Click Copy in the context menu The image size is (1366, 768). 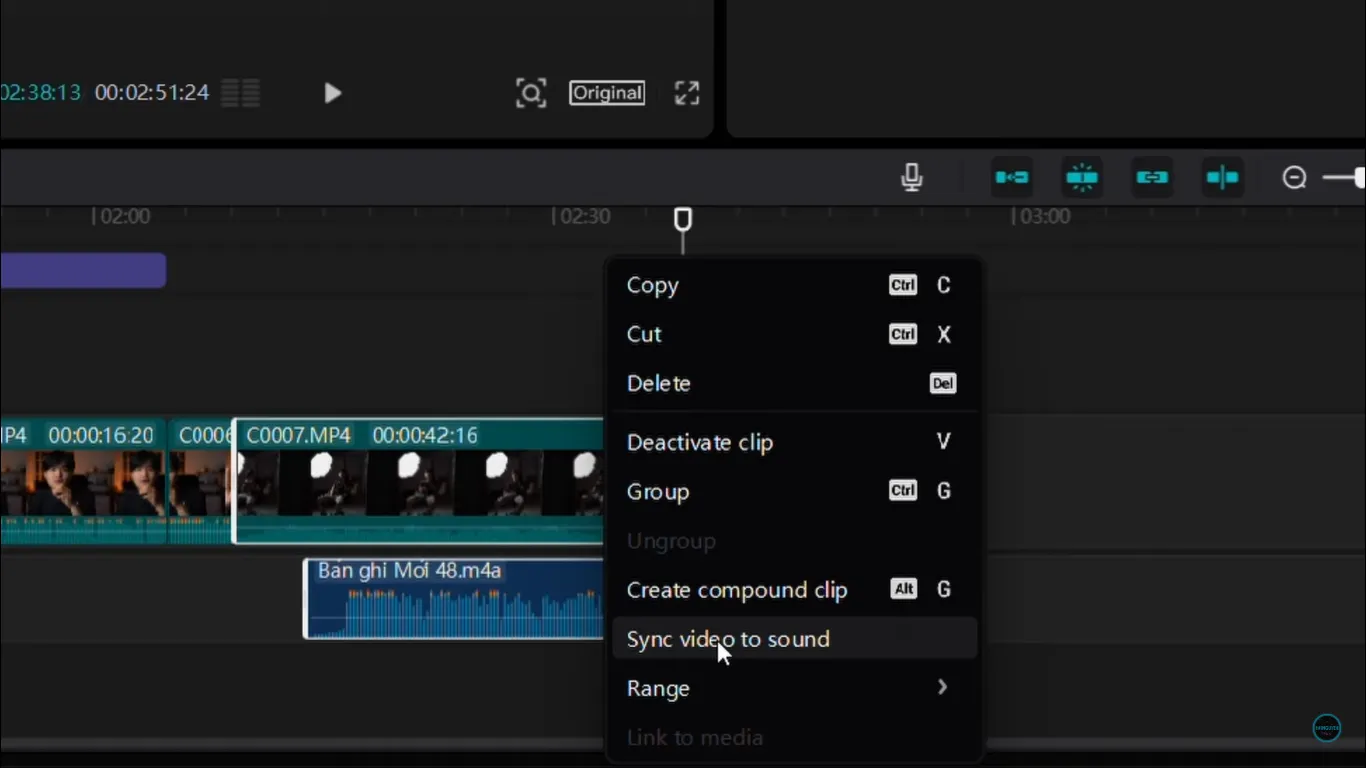pyautogui.click(x=653, y=286)
